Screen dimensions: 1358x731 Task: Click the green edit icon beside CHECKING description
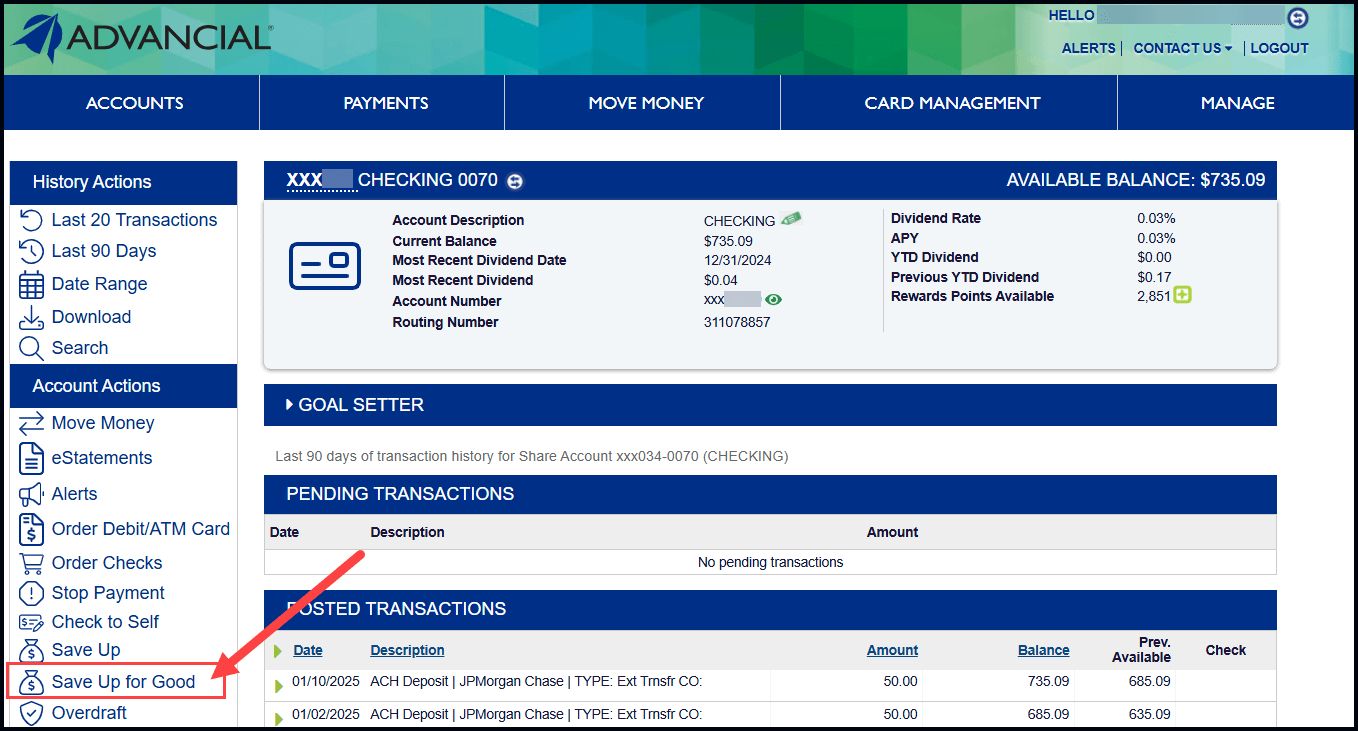pos(791,220)
